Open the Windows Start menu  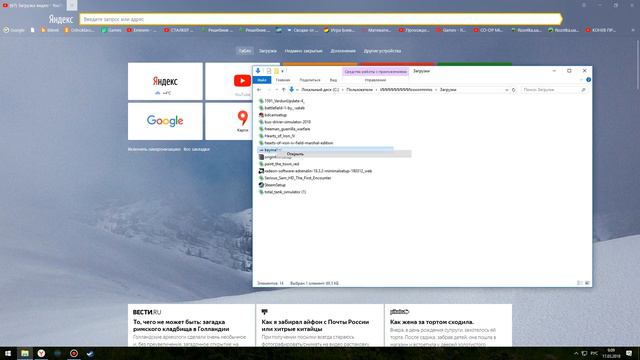coord(8,353)
